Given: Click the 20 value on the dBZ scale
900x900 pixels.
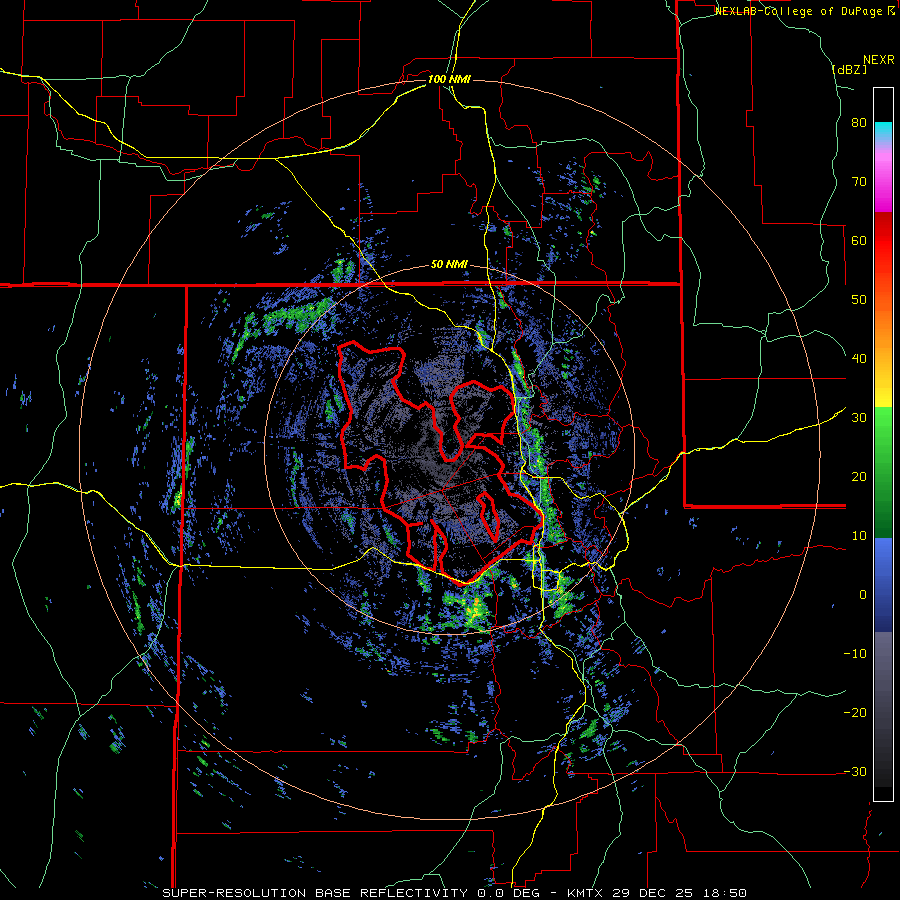Looking at the screenshot, I should pyautogui.click(x=859, y=476).
